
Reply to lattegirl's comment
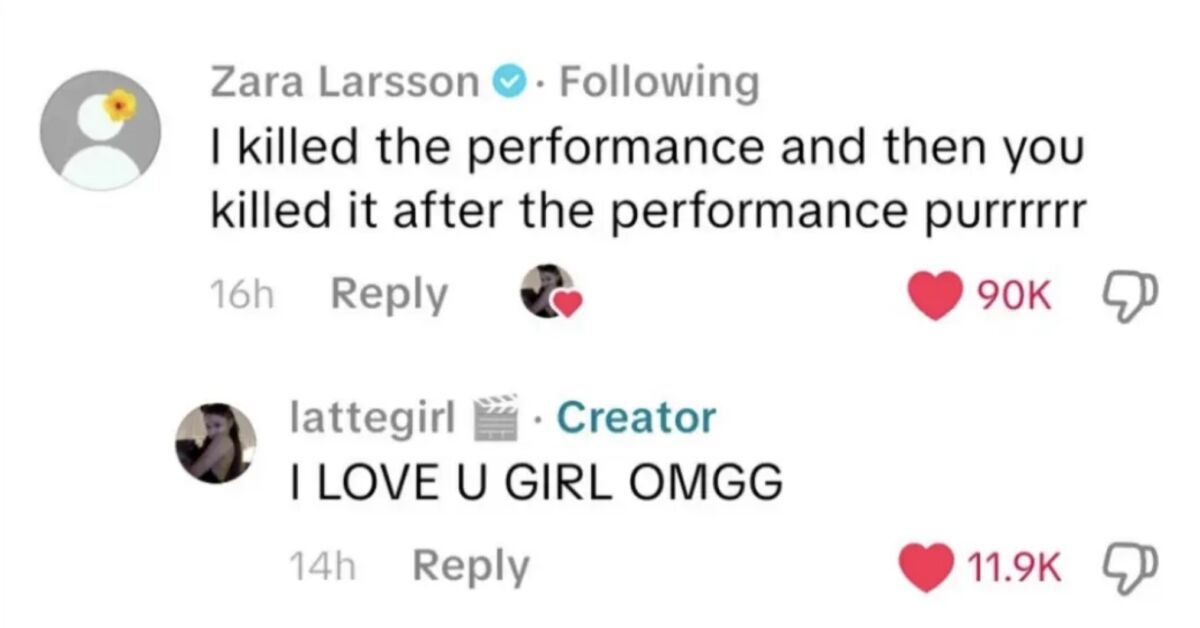pos(470,567)
